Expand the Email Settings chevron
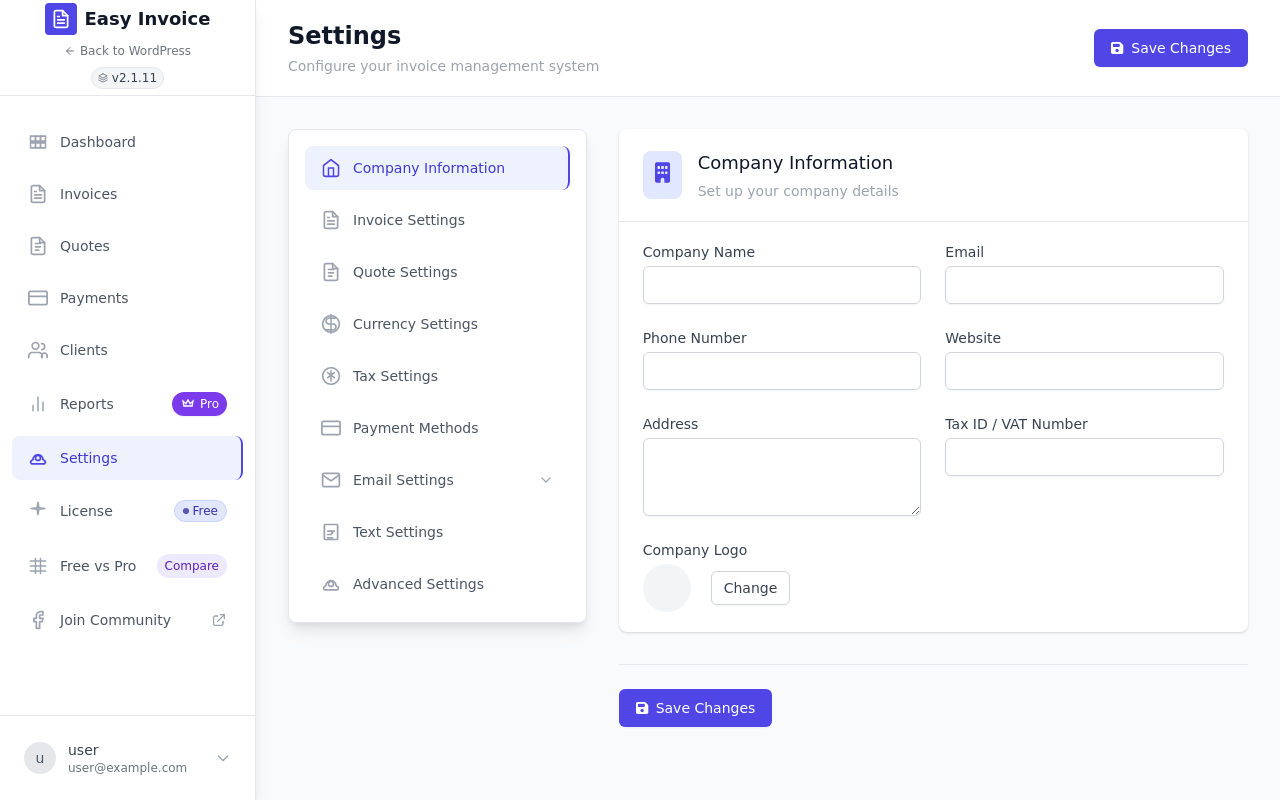 pyautogui.click(x=546, y=480)
